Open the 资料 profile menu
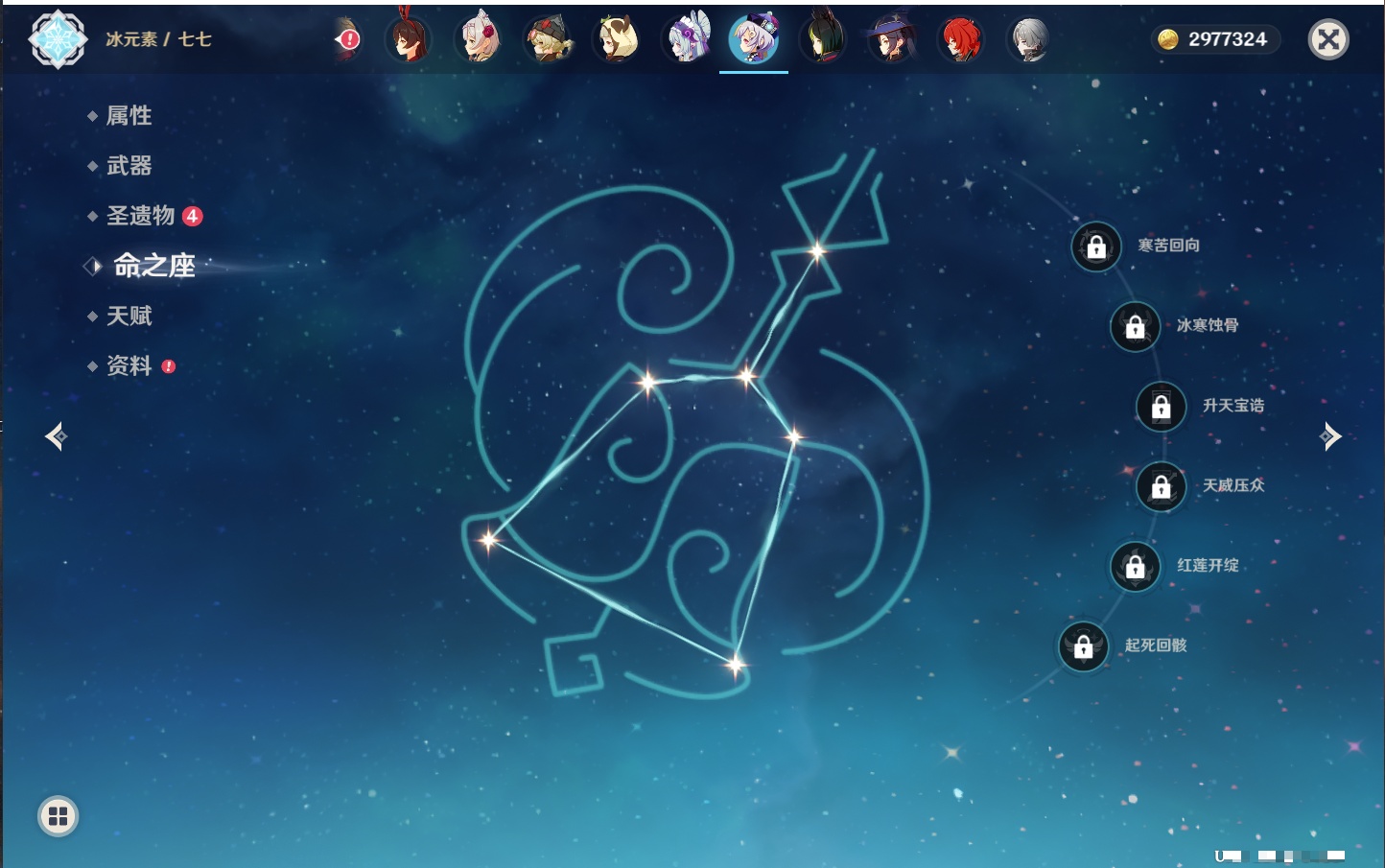Image resolution: width=1385 pixels, height=868 pixels. 129,365
